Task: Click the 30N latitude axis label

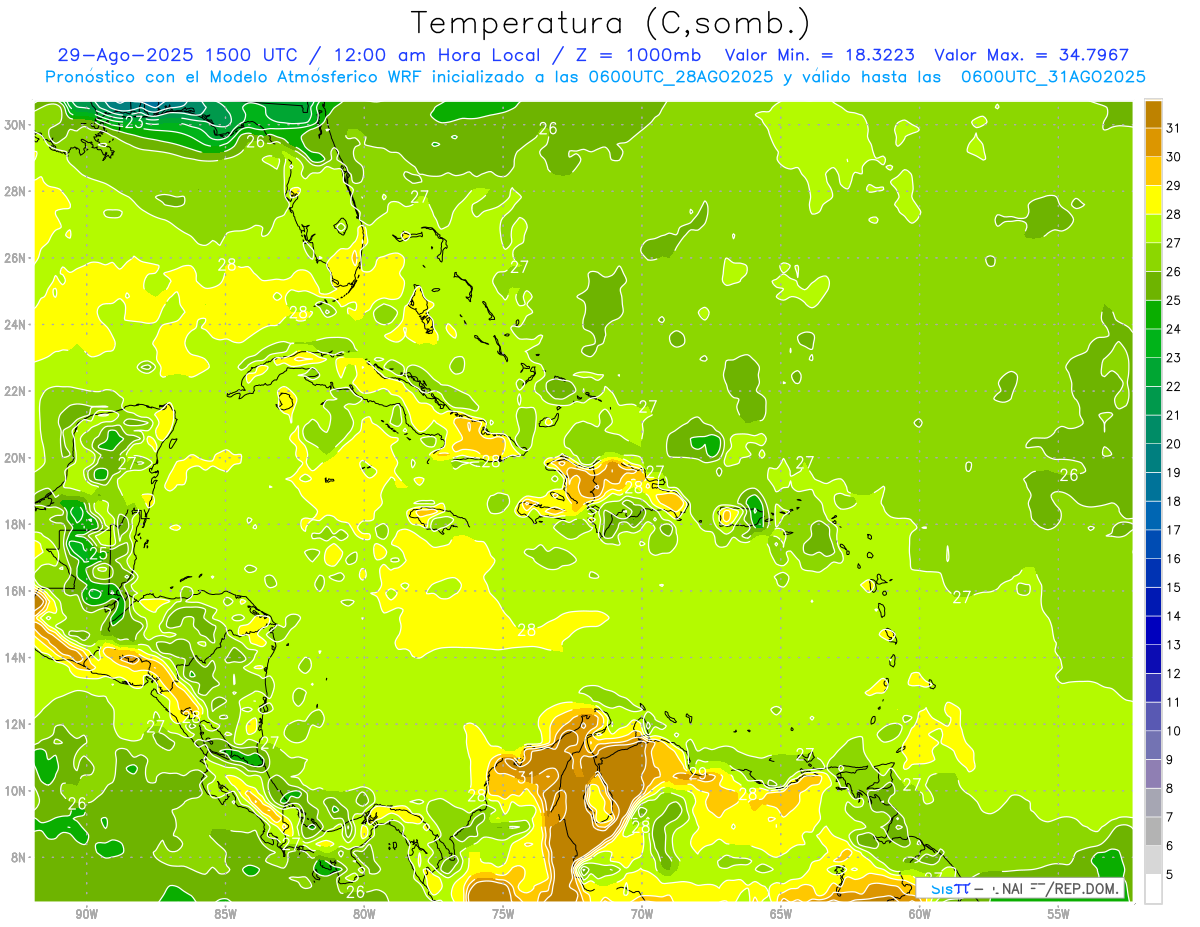Action: (x=16, y=125)
